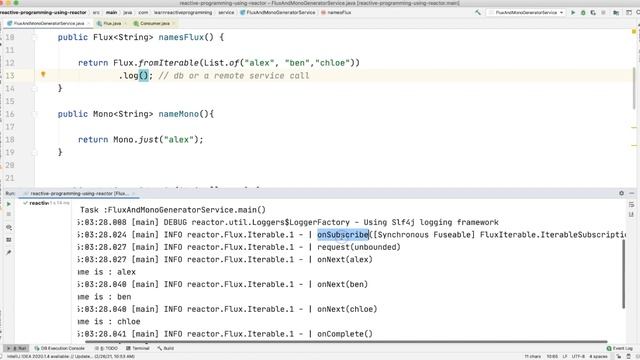Image resolution: width=640 pixels, height=360 pixels.
Task: Click the UTF-8 encoding in the status bar
Action: pyautogui.click(x=578, y=357)
